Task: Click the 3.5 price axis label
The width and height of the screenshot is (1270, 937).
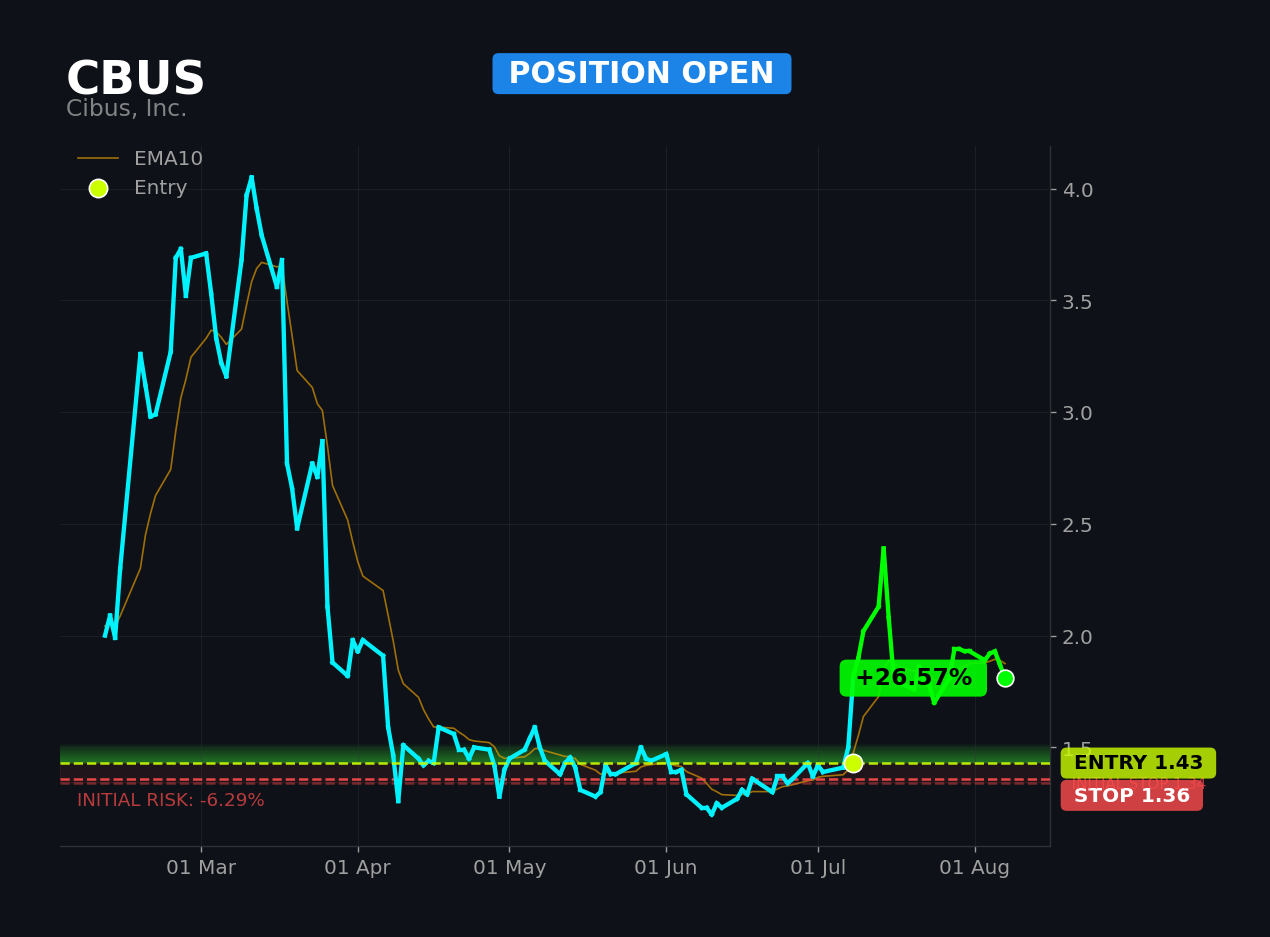Action: 1078,302
